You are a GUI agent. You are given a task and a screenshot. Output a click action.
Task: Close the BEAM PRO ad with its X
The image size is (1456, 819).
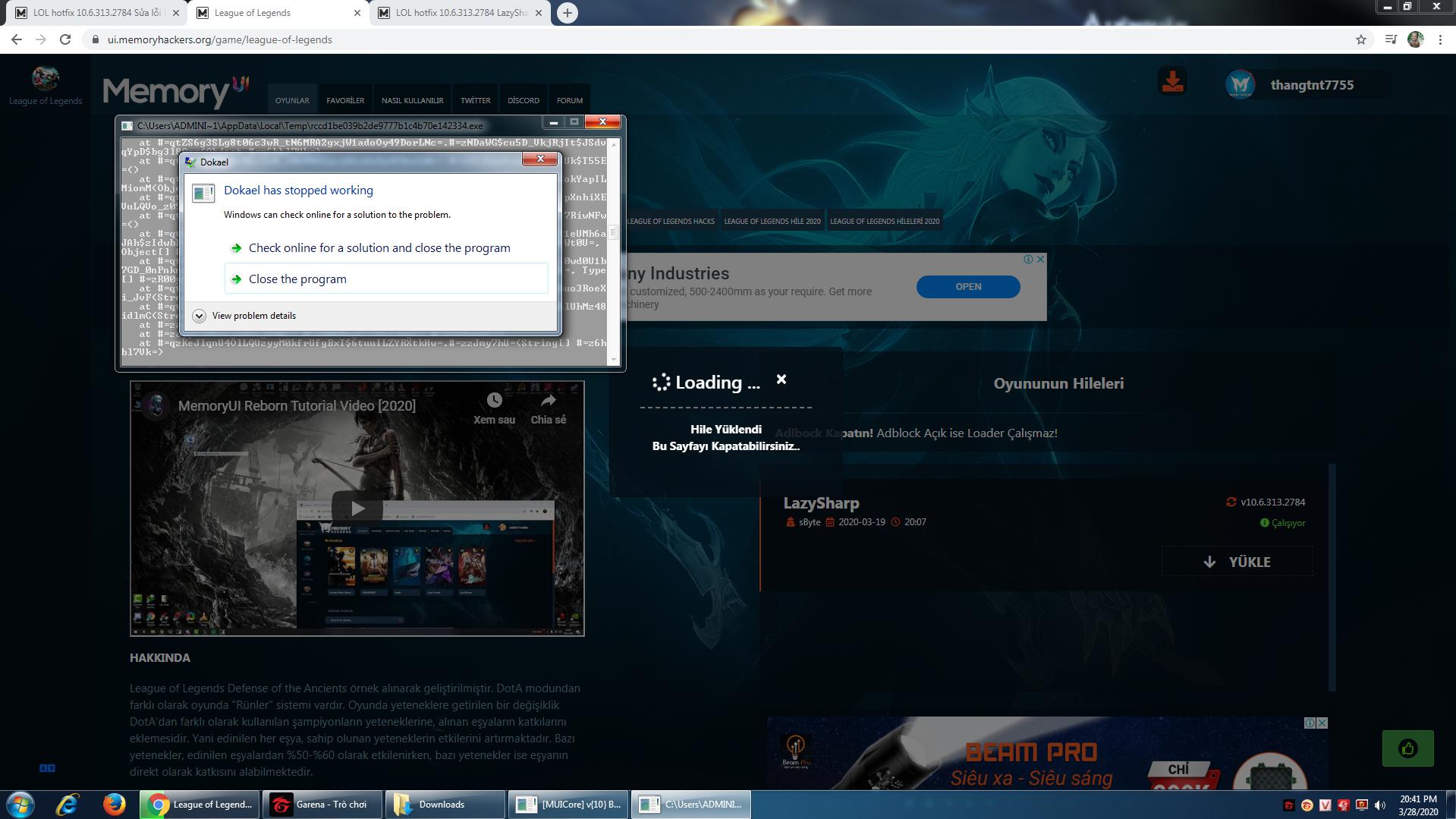[x=1322, y=723]
